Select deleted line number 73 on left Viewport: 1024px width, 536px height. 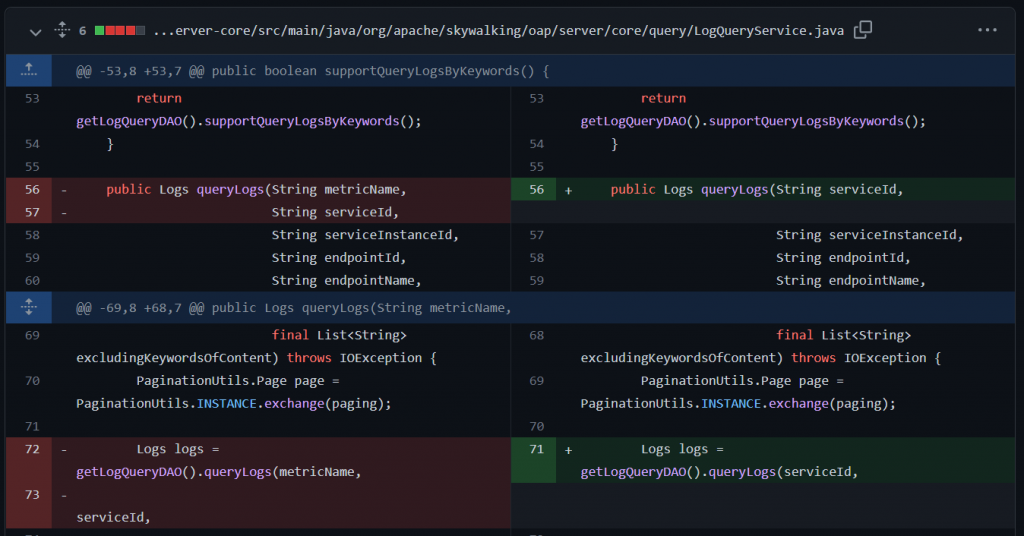click(32, 495)
